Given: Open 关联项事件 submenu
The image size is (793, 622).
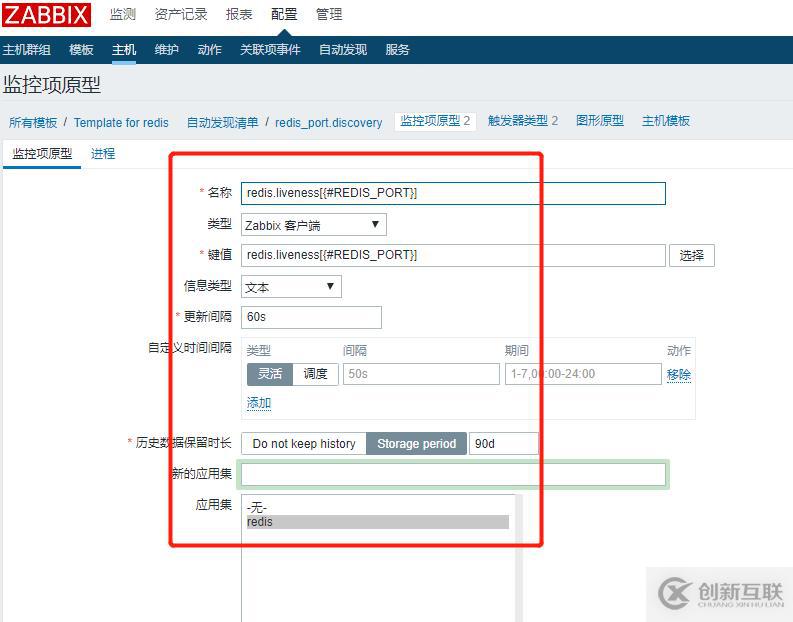Looking at the screenshot, I should tap(270, 50).
